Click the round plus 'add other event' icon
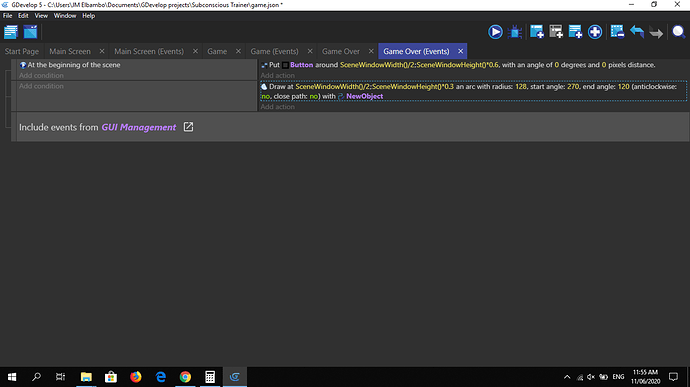690x387 pixels. pos(595,32)
